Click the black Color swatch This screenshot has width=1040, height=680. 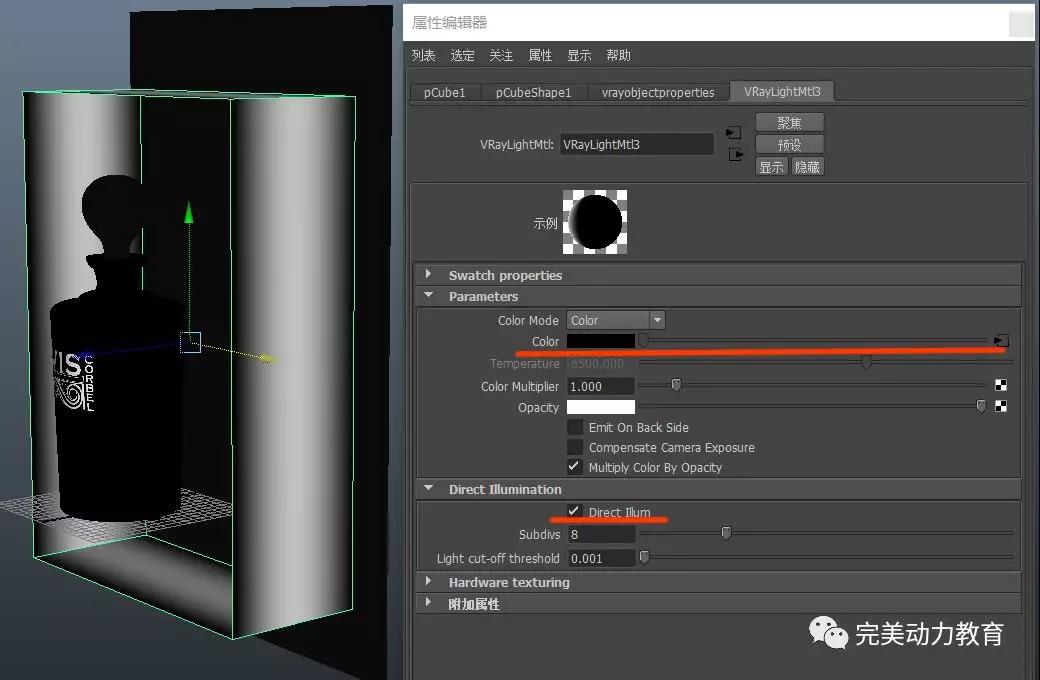pyautogui.click(x=601, y=341)
